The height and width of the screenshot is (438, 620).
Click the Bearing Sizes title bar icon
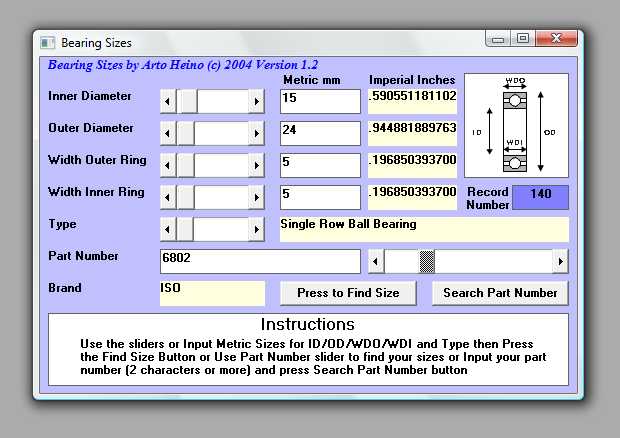click(47, 43)
